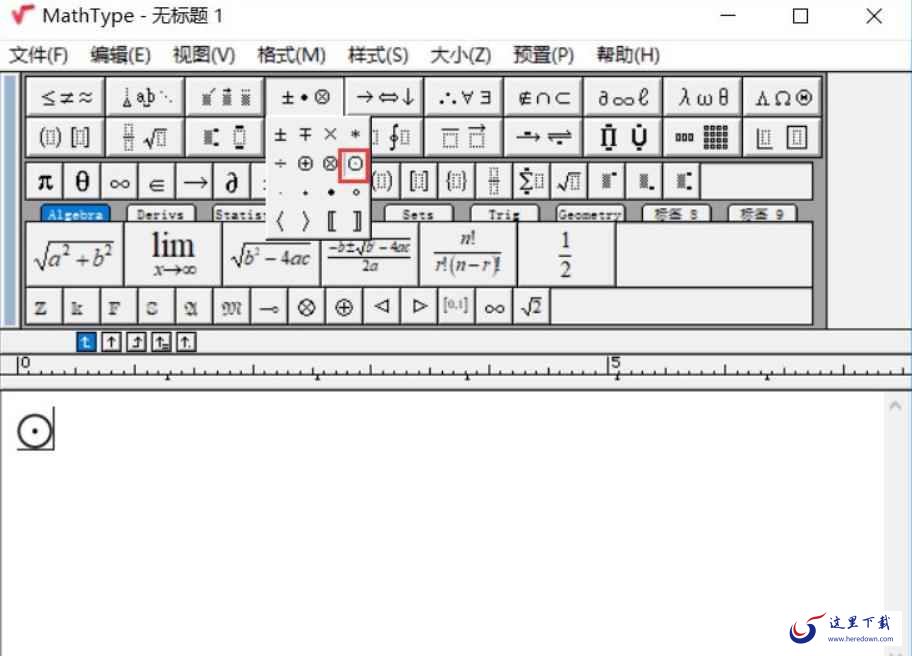912x656 pixels.
Task: Open the set theory symbols palette (∉∩⊂)
Action: tap(544, 97)
